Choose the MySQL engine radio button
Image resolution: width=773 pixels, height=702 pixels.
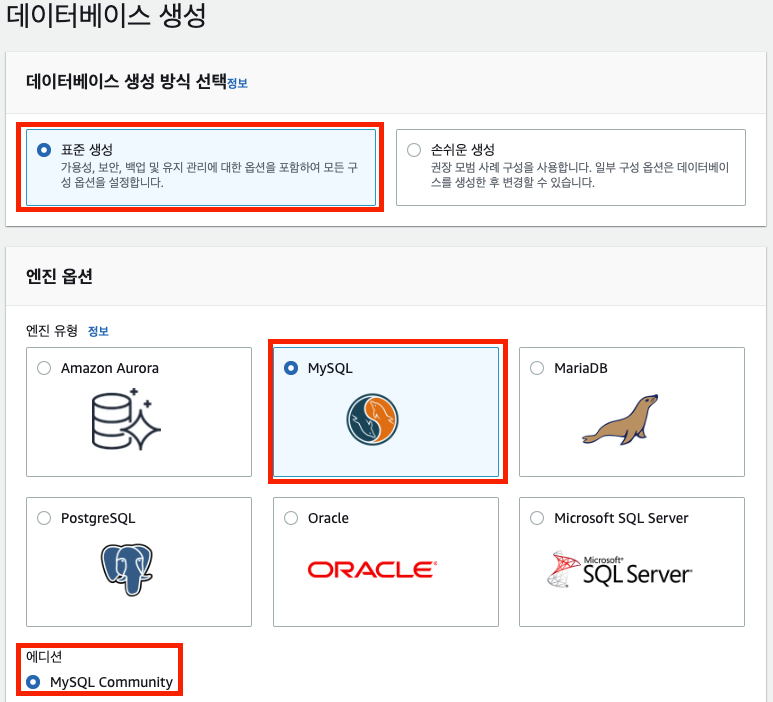pyautogui.click(x=291, y=368)
